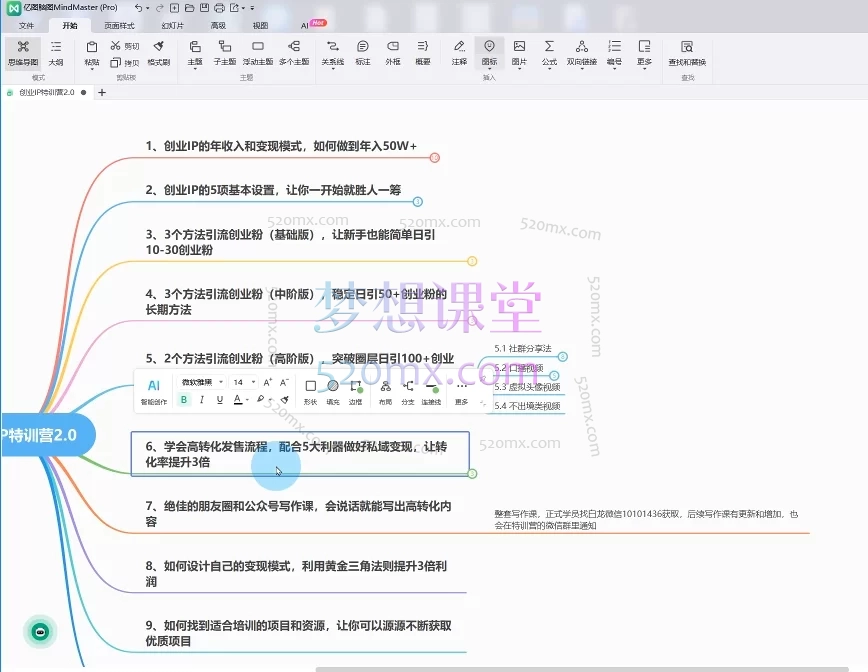This screenshot has height=672, width=868.
Task: Insert a Formula (公式)
Action: pyautogui.click(x=549, y=53)
